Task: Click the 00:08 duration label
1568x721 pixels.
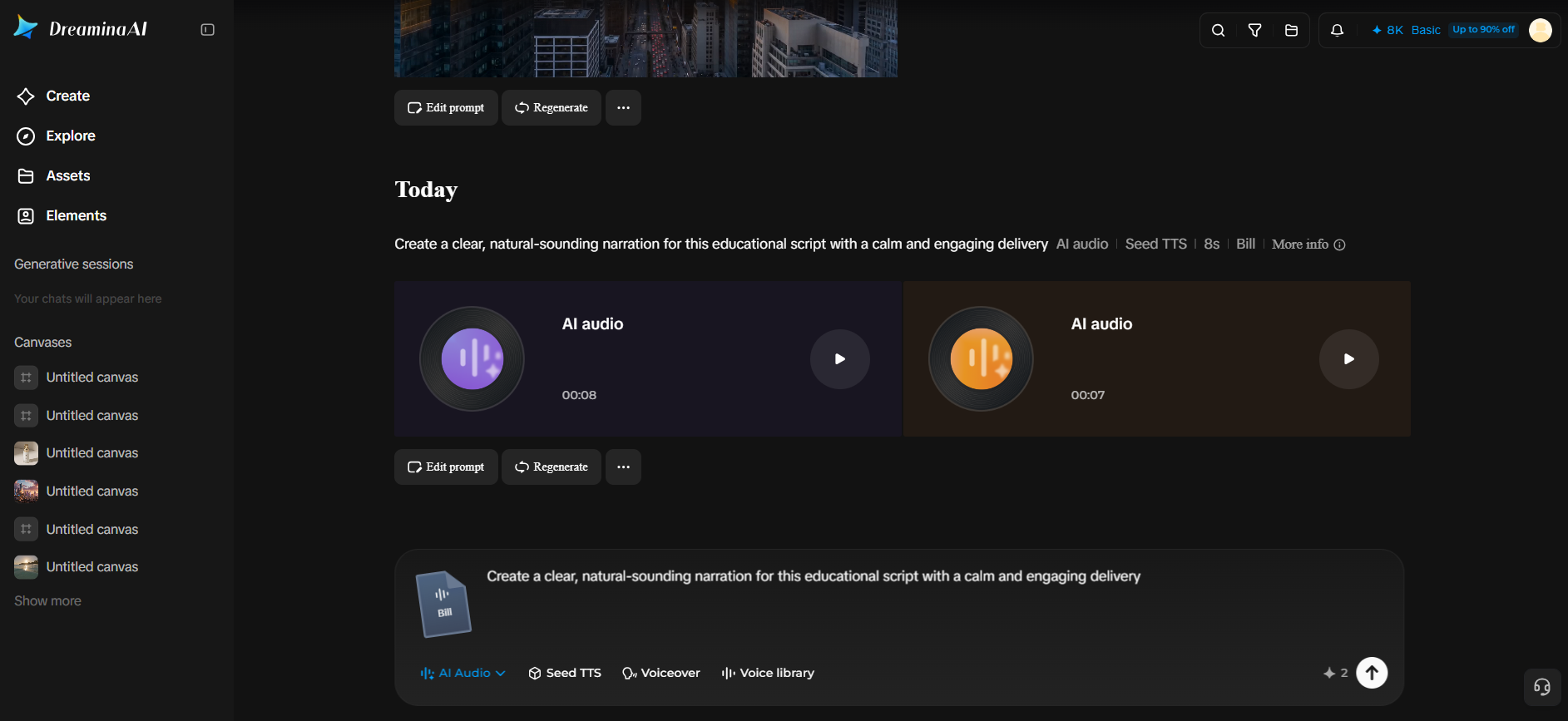Action: pos(579,395)
